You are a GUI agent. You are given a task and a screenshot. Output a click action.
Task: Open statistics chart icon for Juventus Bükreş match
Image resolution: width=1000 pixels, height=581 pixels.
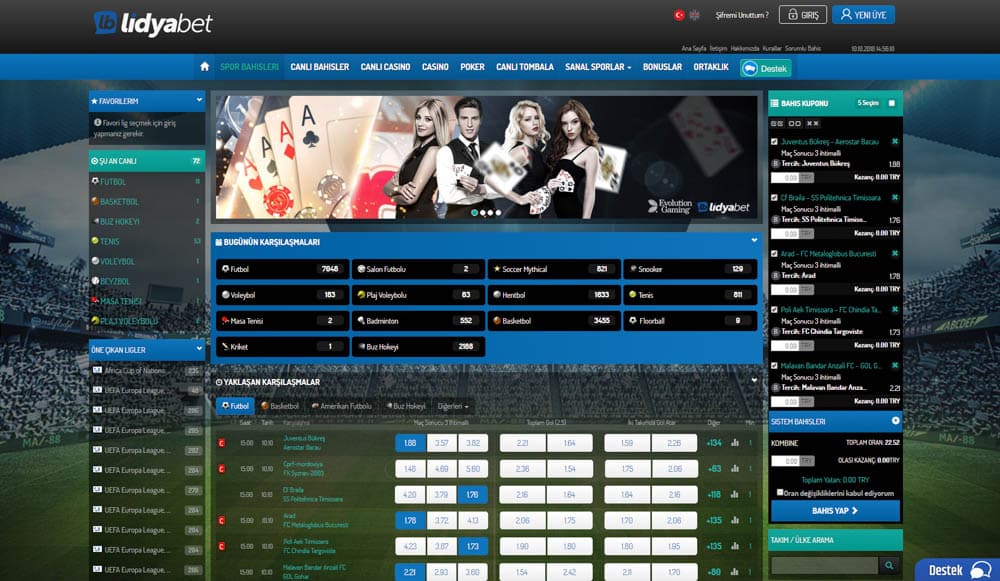tap(735, 443)
